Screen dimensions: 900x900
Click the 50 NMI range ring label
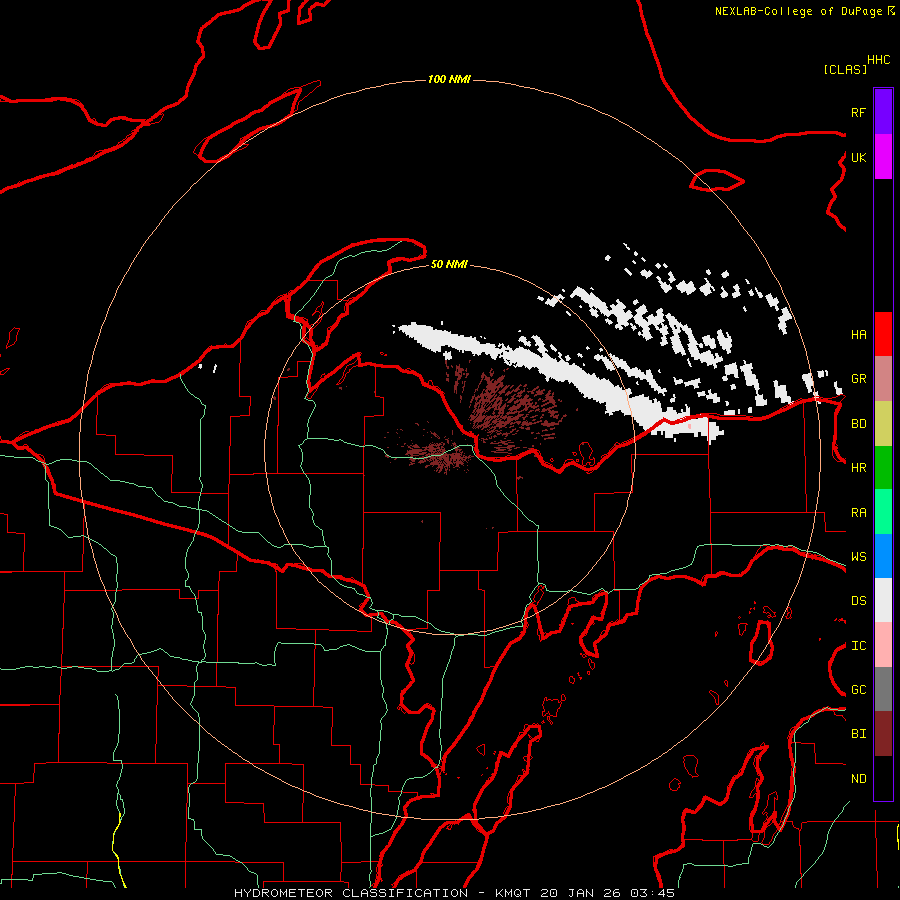pyautogui.click(x=449, y=264)
